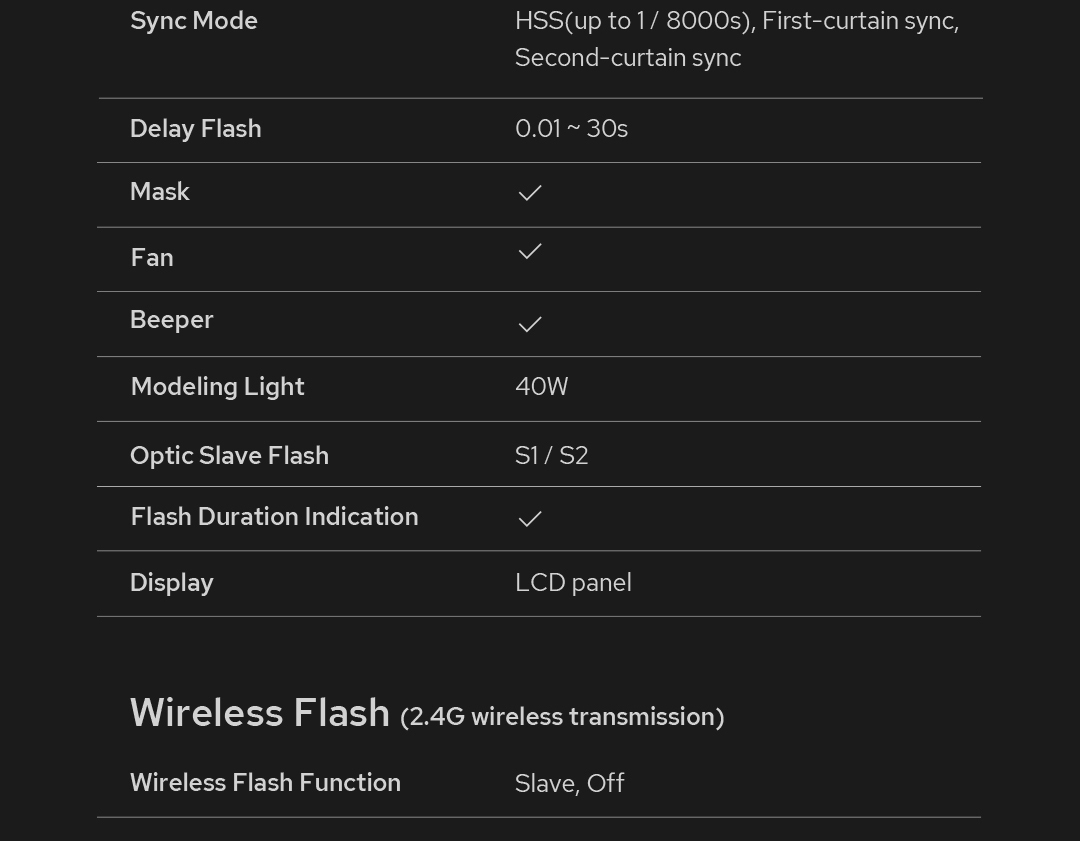Select the Delay Flash label
1080x841 pixels.
pyautogui.click(x=196, y=129)
